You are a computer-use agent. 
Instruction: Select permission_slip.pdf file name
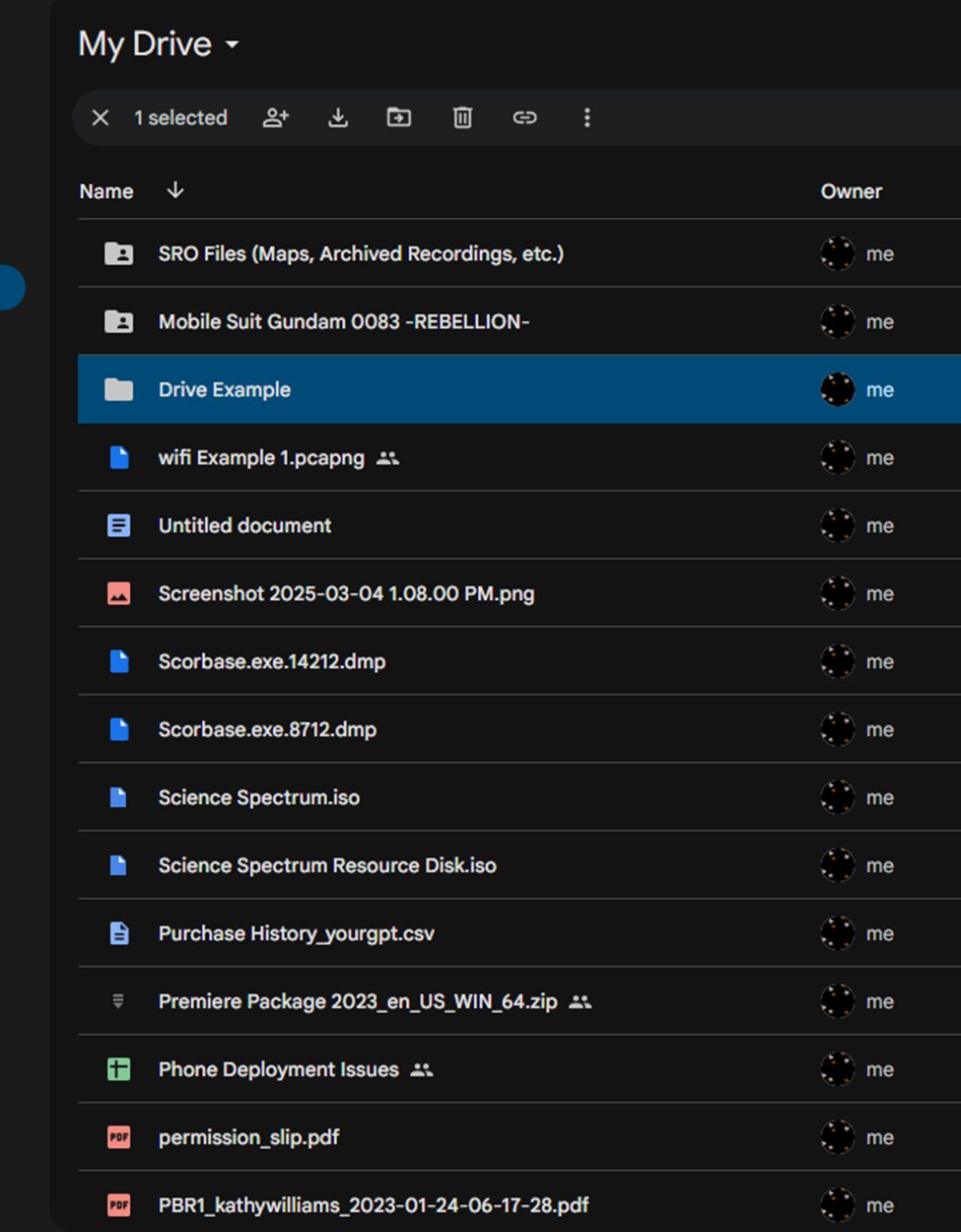(x=248, y=1137)
